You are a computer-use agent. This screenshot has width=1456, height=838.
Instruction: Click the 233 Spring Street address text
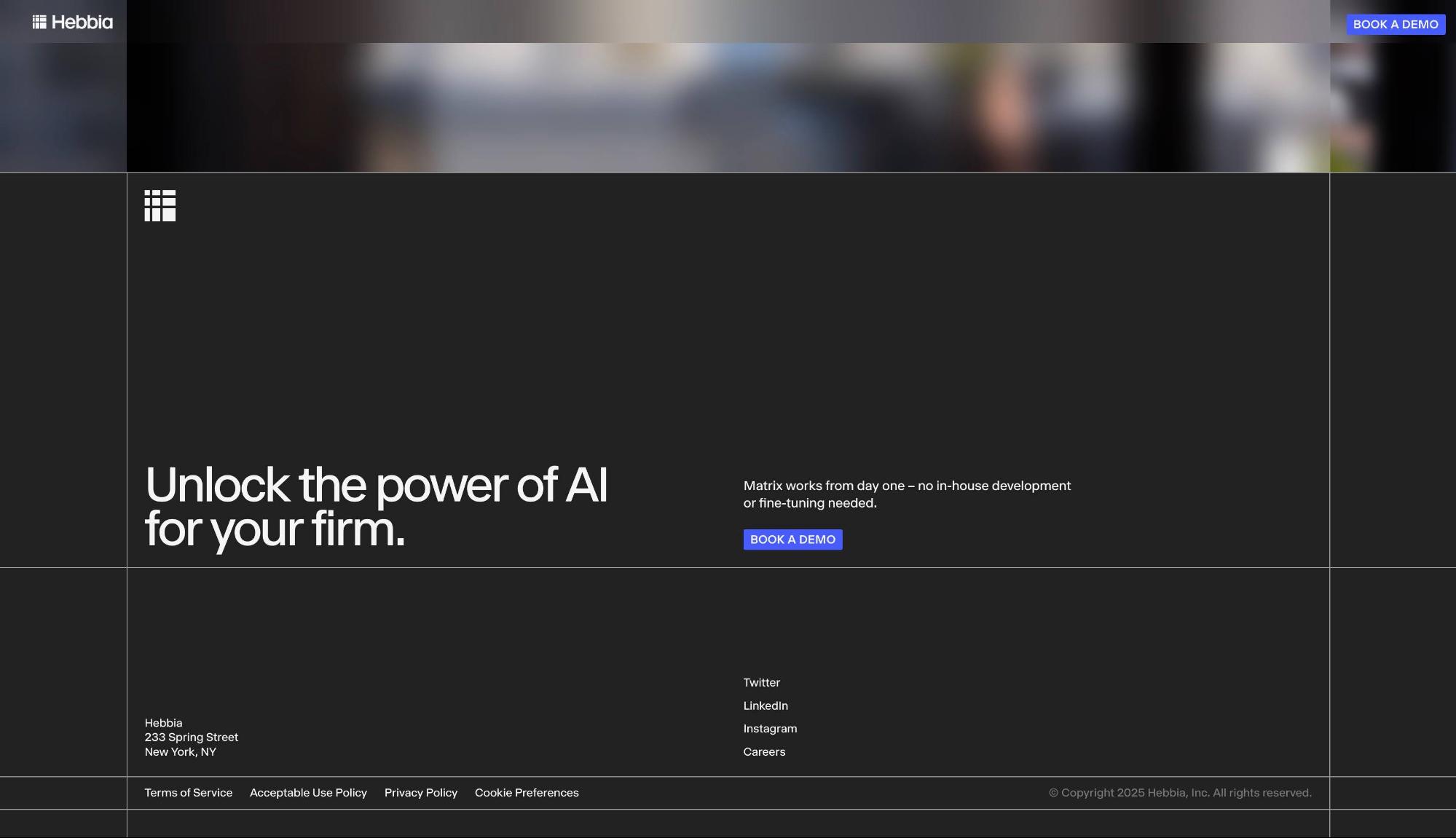(x=192, y=738)
